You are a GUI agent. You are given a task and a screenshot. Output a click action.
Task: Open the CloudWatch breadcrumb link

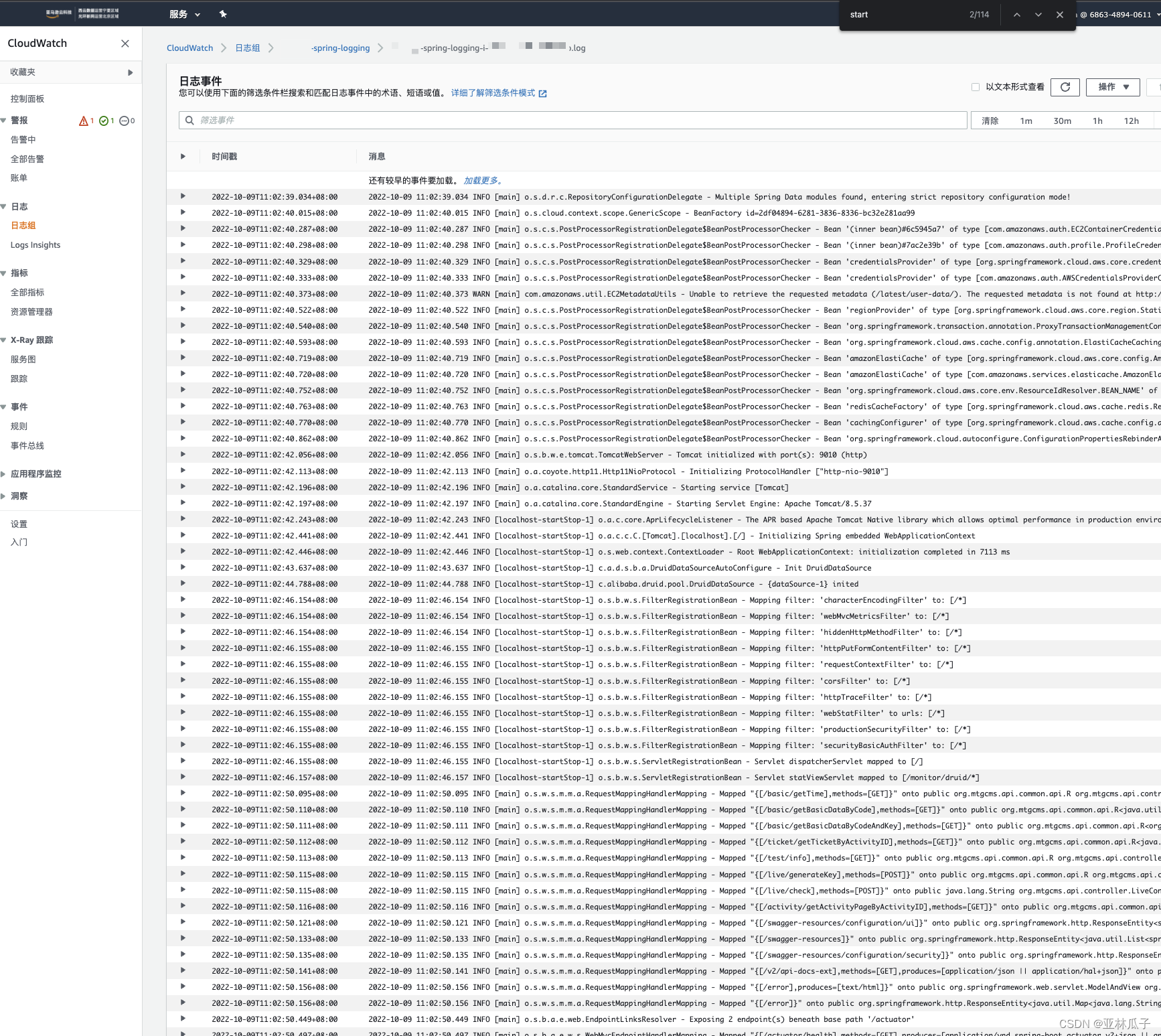(x=189, y=48)
